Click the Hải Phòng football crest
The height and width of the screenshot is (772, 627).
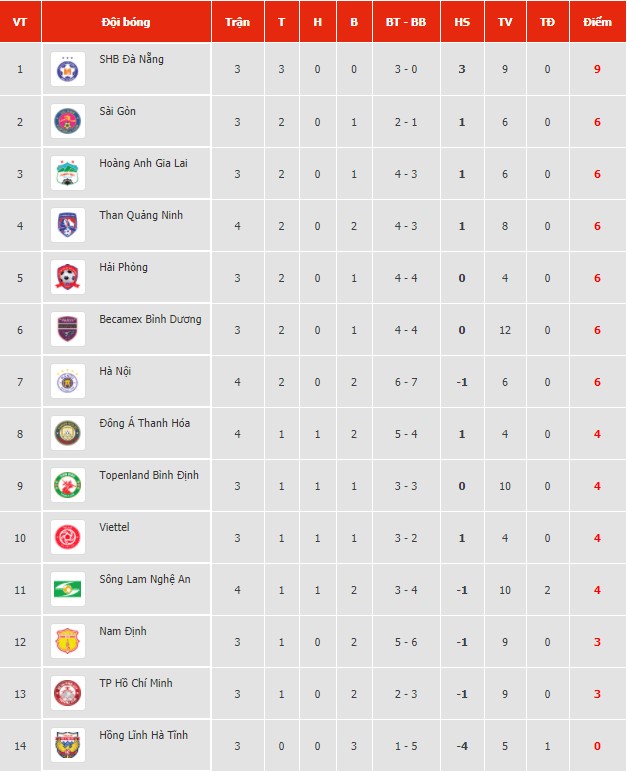click(x=68, y=277)
